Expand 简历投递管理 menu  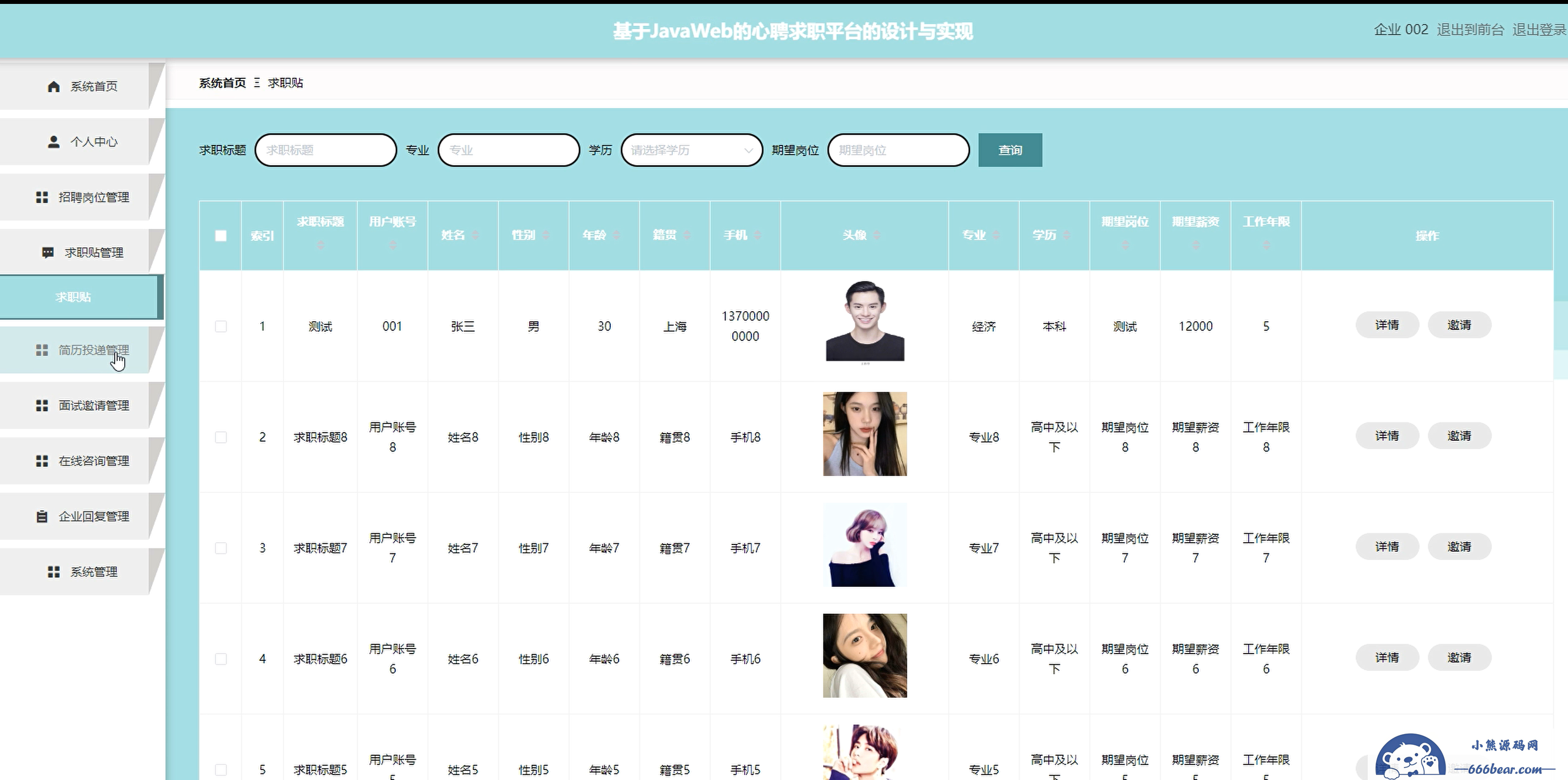point(82,350)
